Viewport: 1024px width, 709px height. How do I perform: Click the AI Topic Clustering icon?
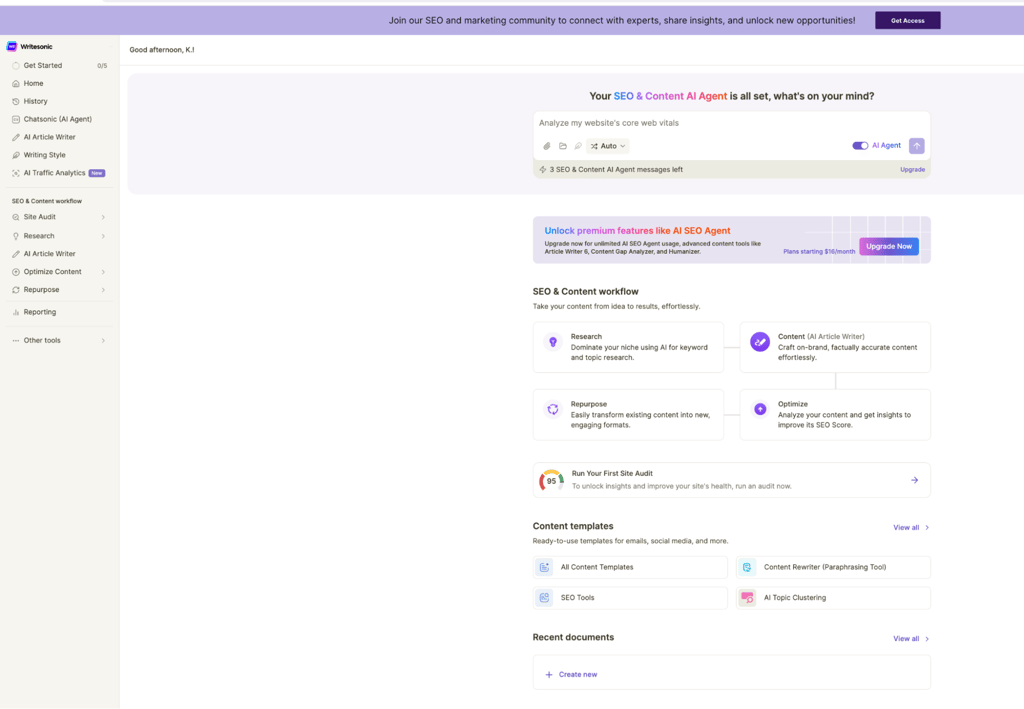tap(746, 597)
